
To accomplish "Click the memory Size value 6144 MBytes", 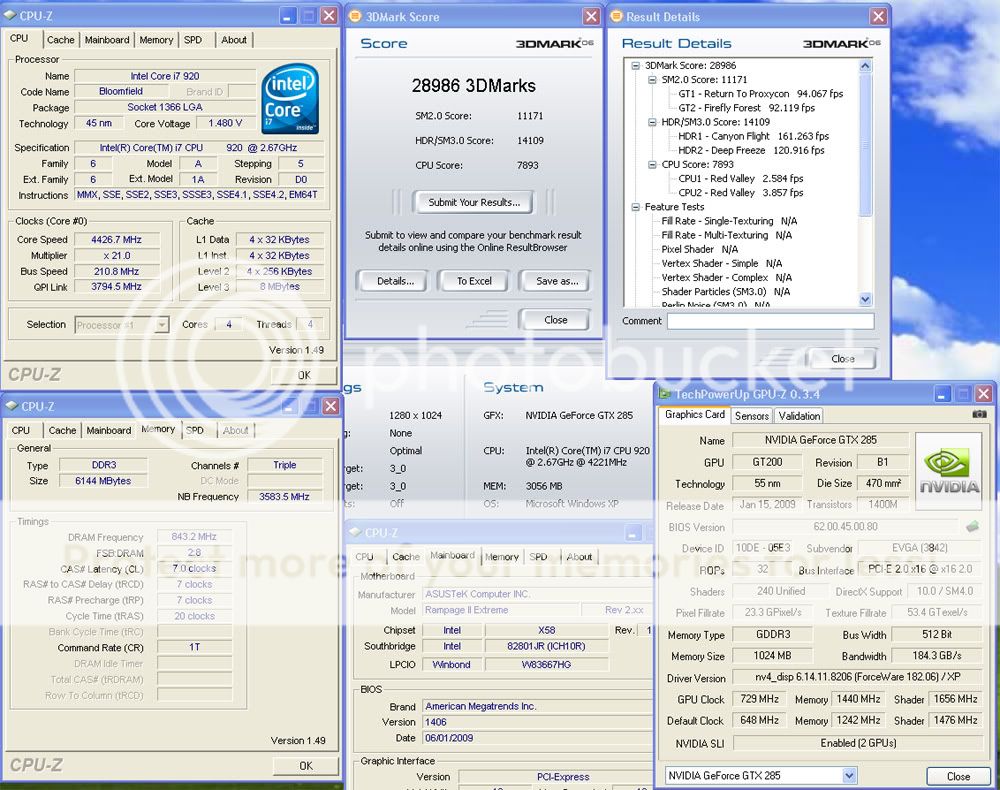I will (x=103, y=481).
